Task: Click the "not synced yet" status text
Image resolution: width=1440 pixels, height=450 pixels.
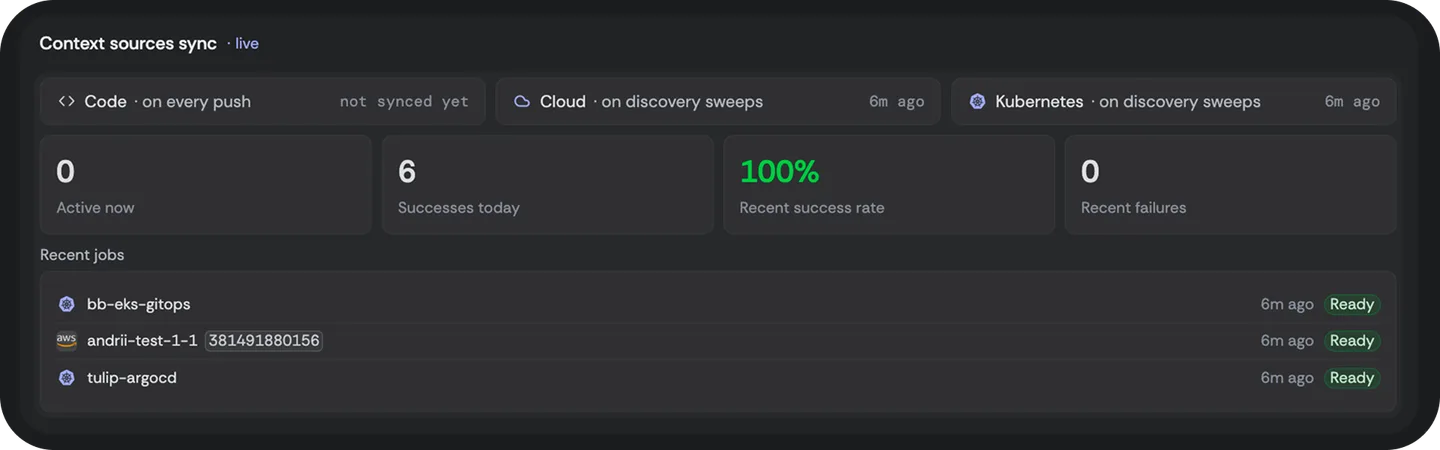Action: [404, 101]
